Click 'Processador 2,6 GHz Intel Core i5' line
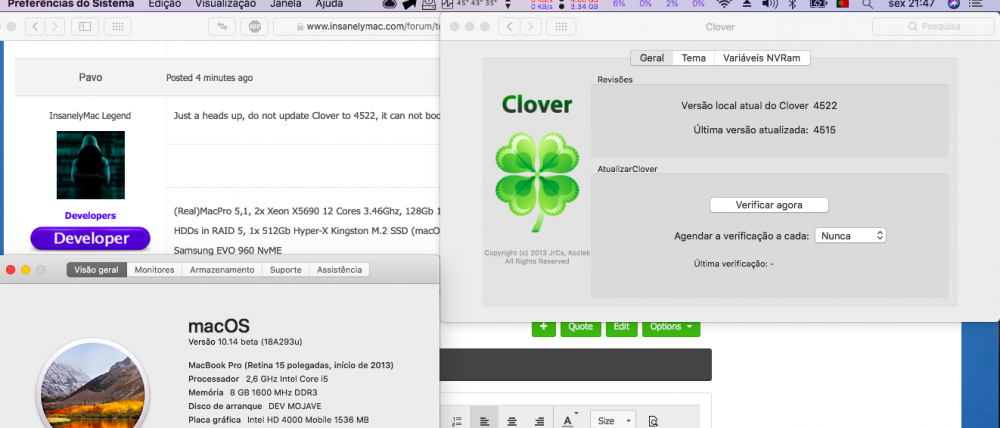Screen dimensions: 1000x428 258,379
